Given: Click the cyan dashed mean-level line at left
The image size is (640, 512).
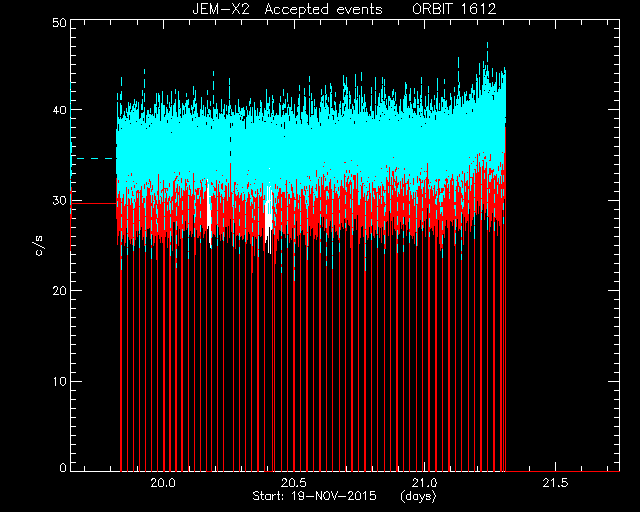Looking at the screenshot, I should [x=94, y=158].
